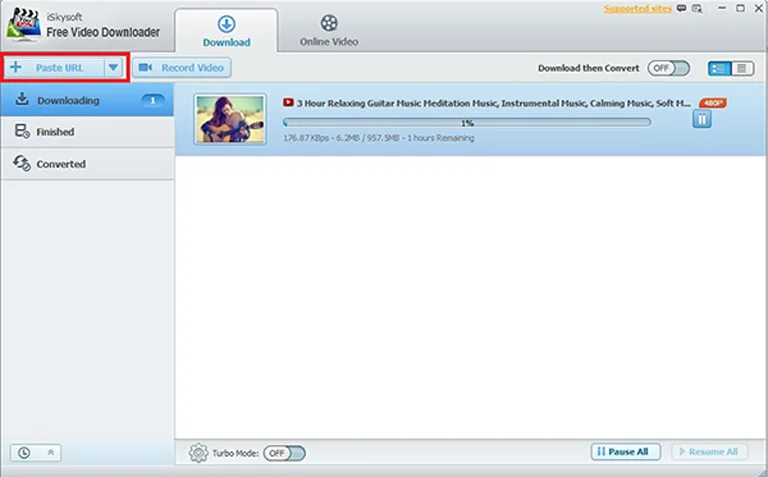Click the Record Video button
The height and width of the screenshot is (477, 768).
point(182,68)
